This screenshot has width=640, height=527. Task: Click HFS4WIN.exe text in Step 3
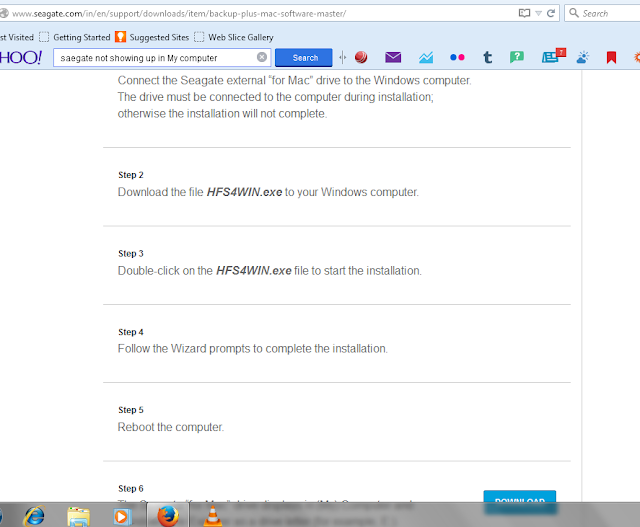click(253, 271)
